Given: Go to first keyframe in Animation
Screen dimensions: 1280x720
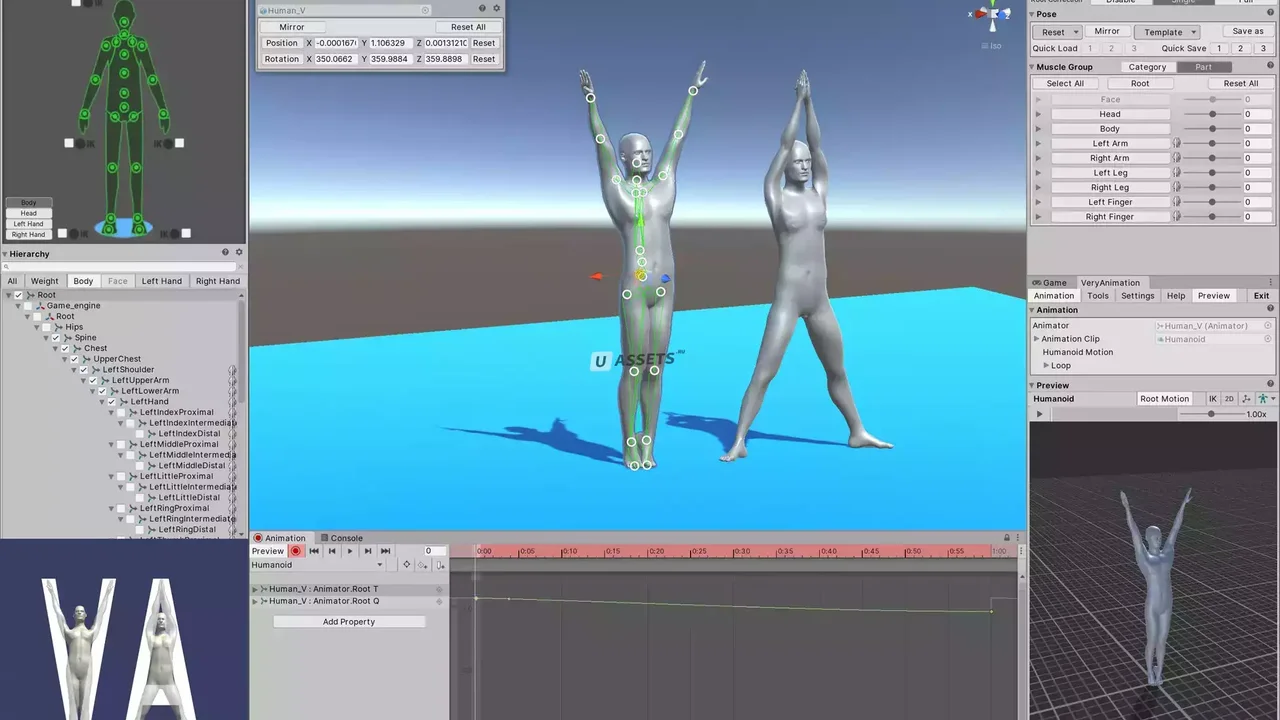Looking at the screenshot, I should (x=314, y=551).
